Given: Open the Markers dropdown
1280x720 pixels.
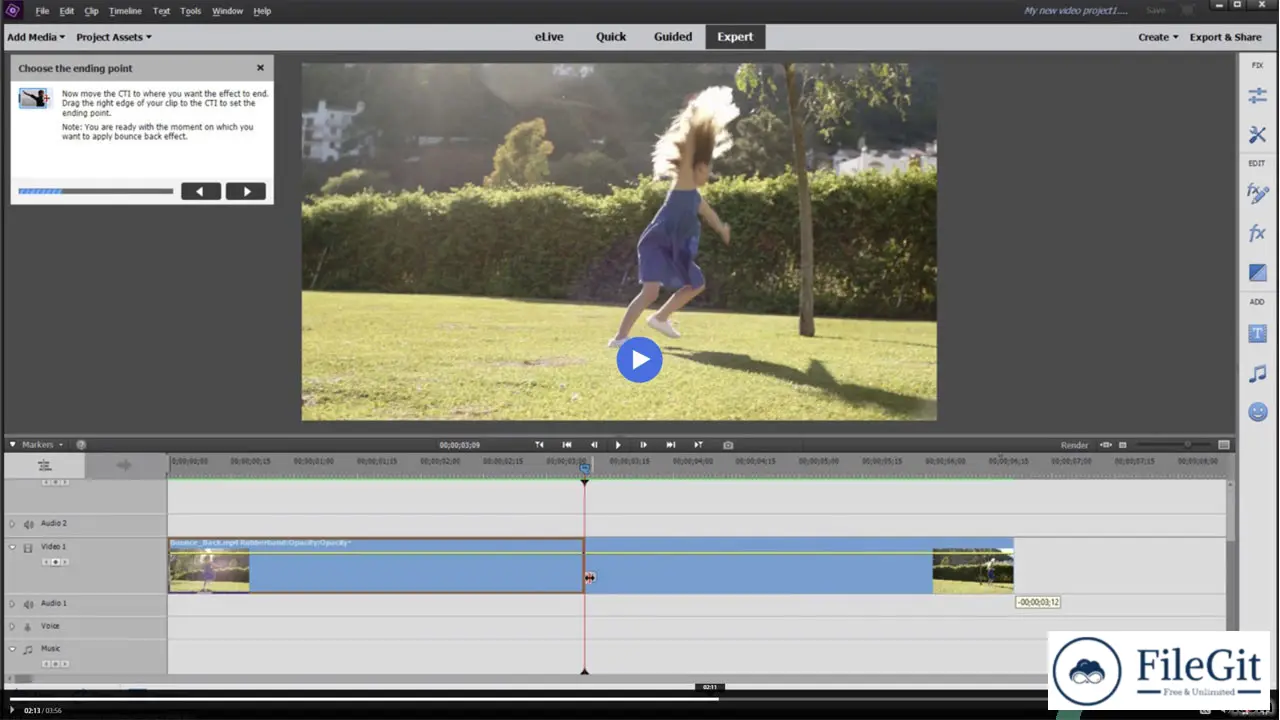Looking at the screenshot, I should click(42, 445).
